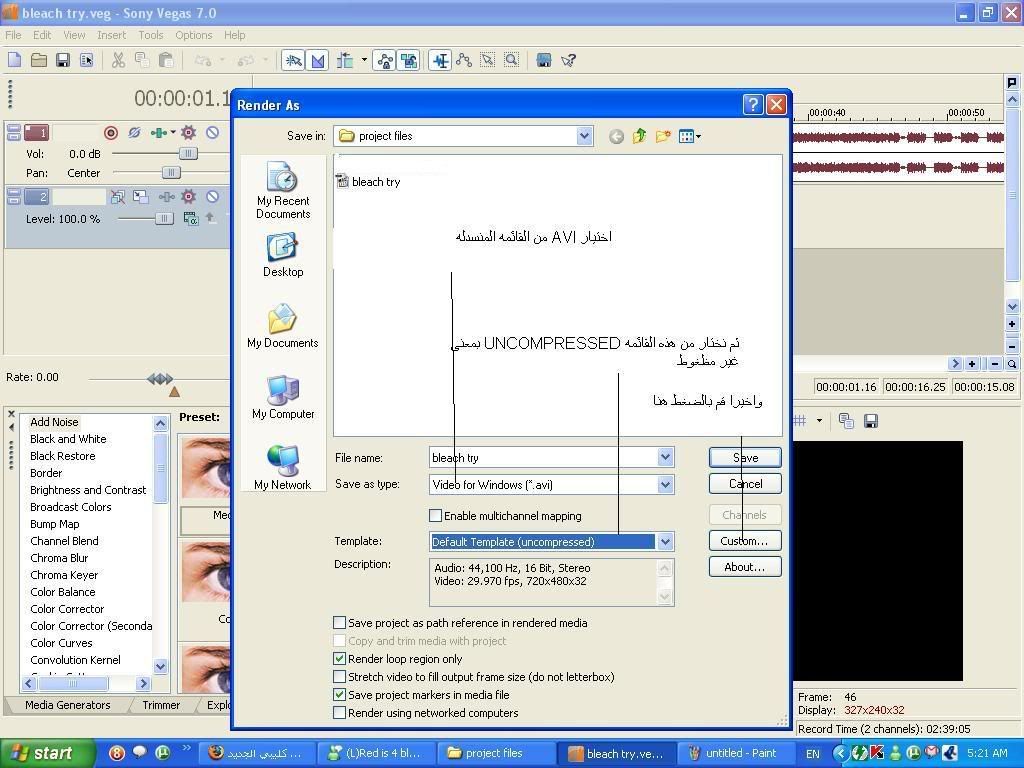This screenshot has width=1024, height=768.
Task: Open the Tools menu
Action: coord(151,35)
